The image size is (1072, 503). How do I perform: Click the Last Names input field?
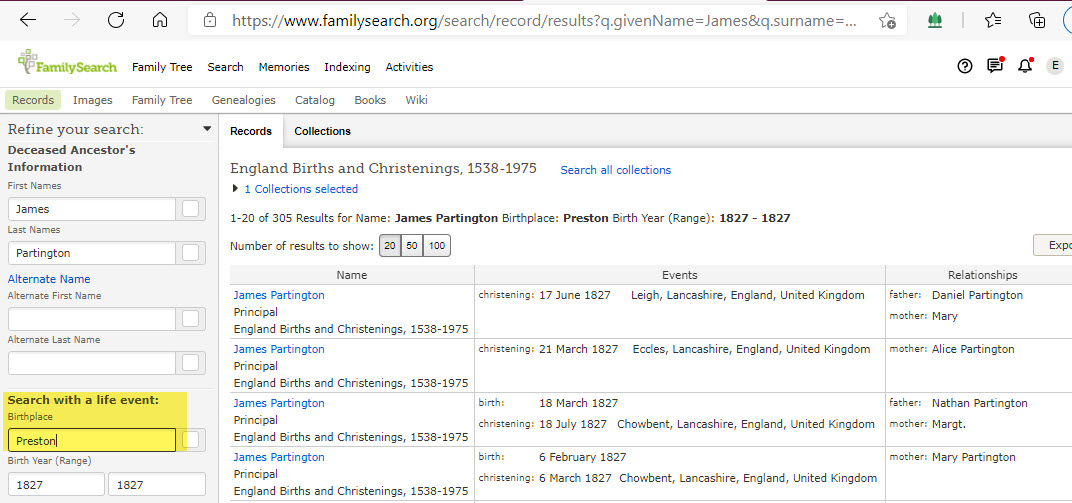pos(92,253)
